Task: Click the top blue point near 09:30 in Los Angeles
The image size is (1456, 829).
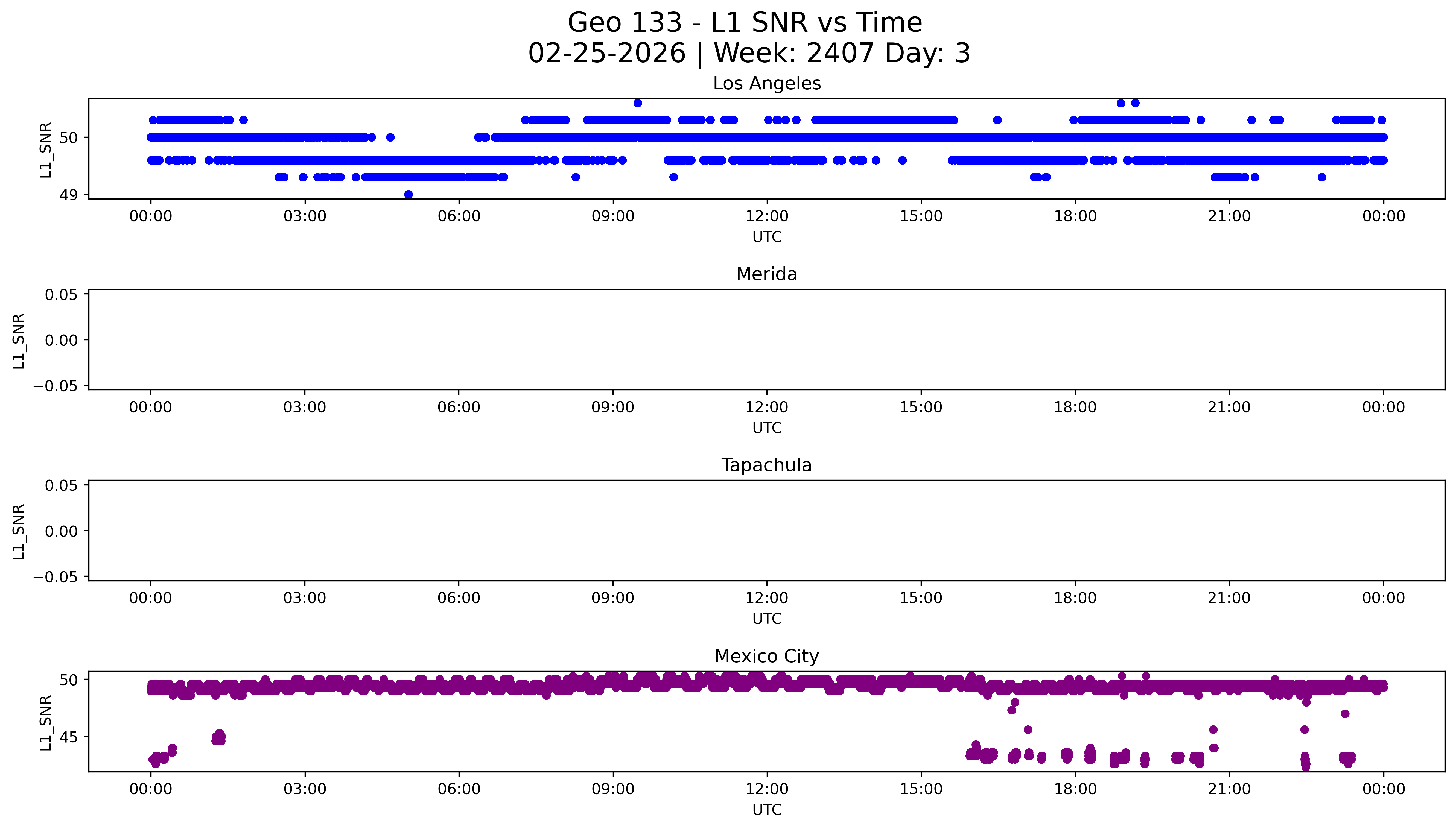Action: (638, 103)
